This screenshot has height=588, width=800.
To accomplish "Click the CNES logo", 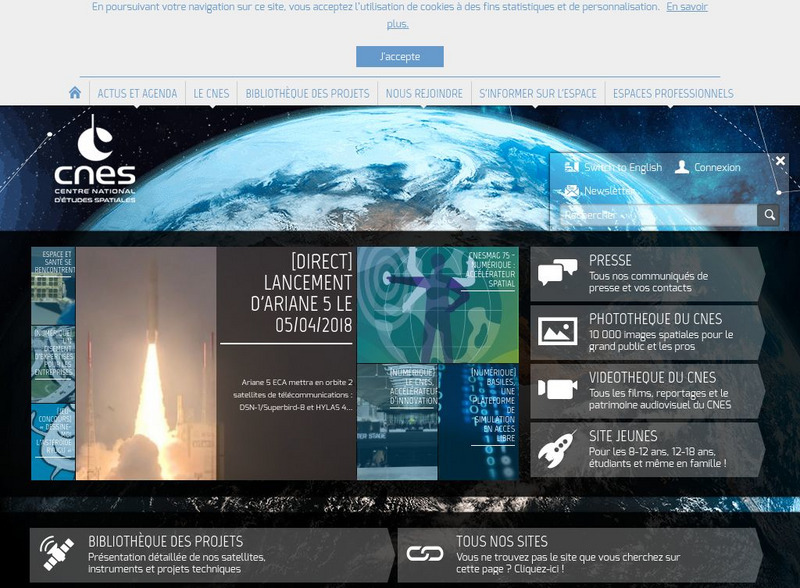I will (95, 159).
